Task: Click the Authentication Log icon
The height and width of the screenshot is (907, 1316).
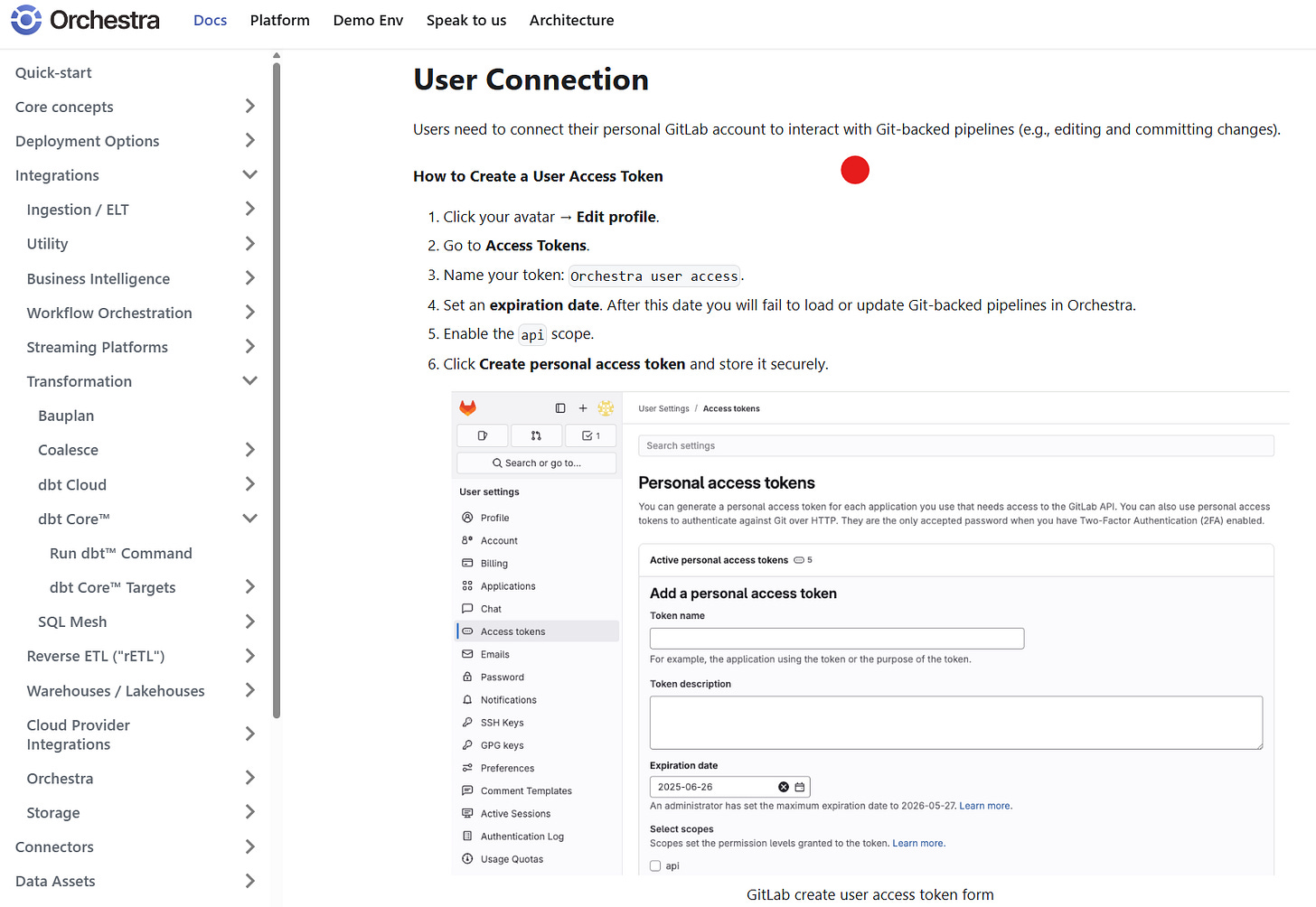Action: [x=467, y=837]
